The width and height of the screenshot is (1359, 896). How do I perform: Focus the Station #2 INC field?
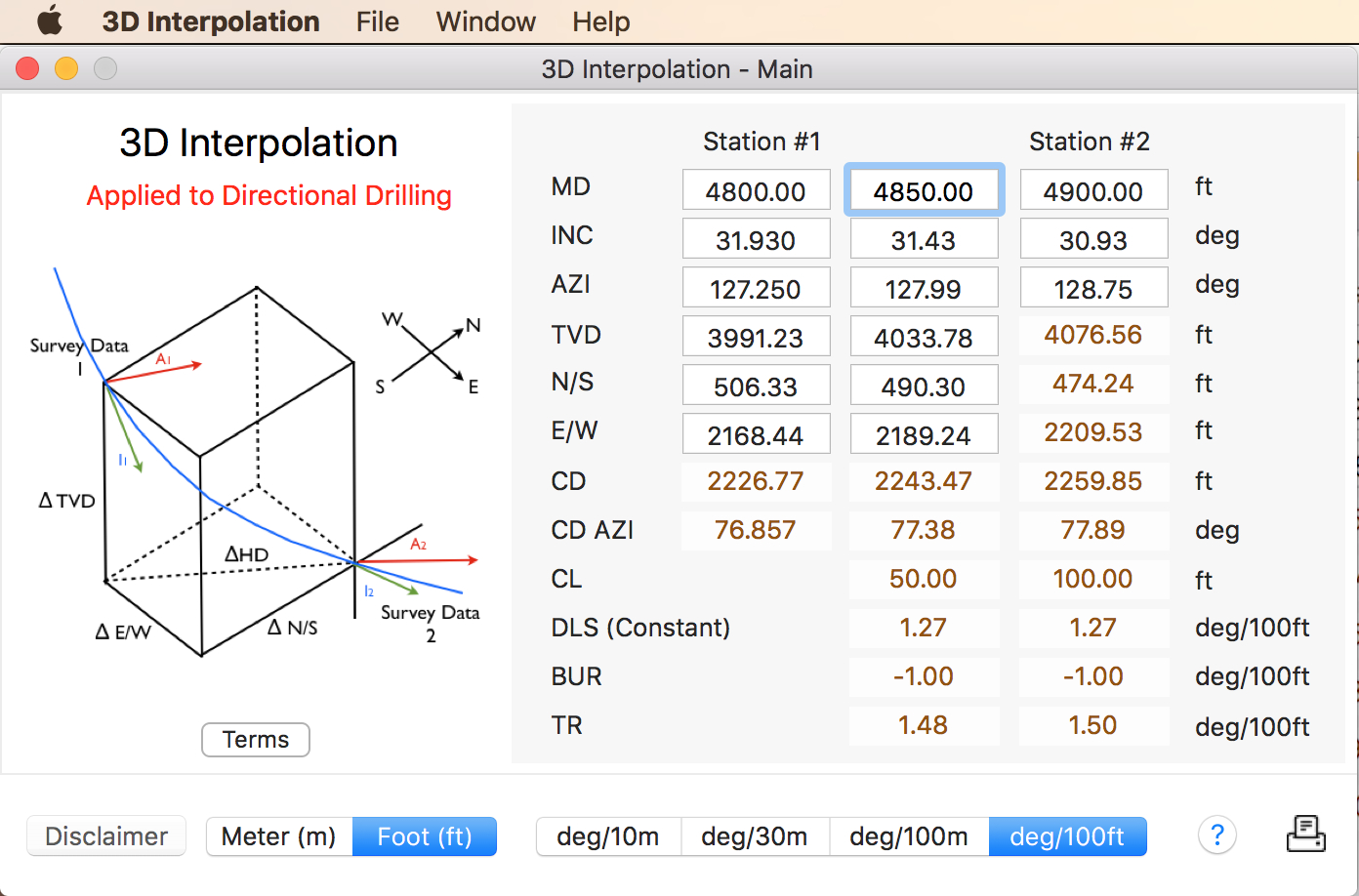click(1093, 239)
